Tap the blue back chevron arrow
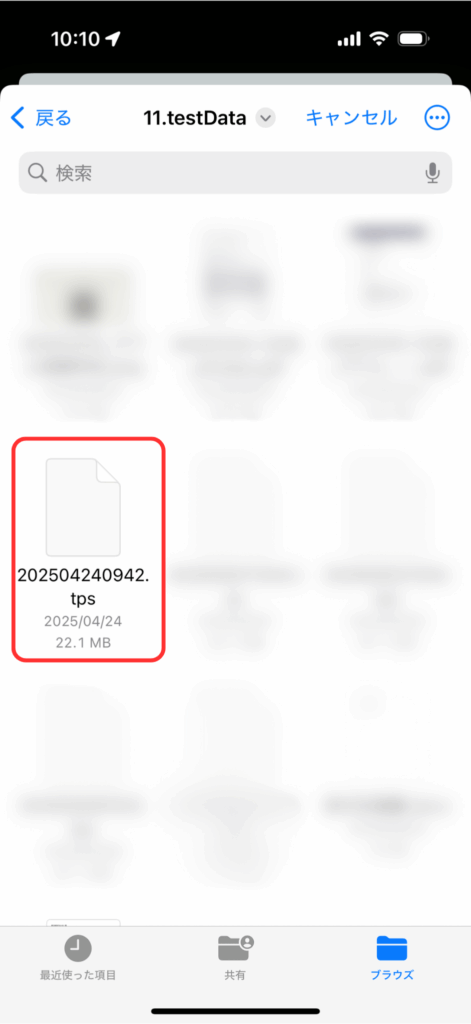471x1024 pixels. click(18, 118)
